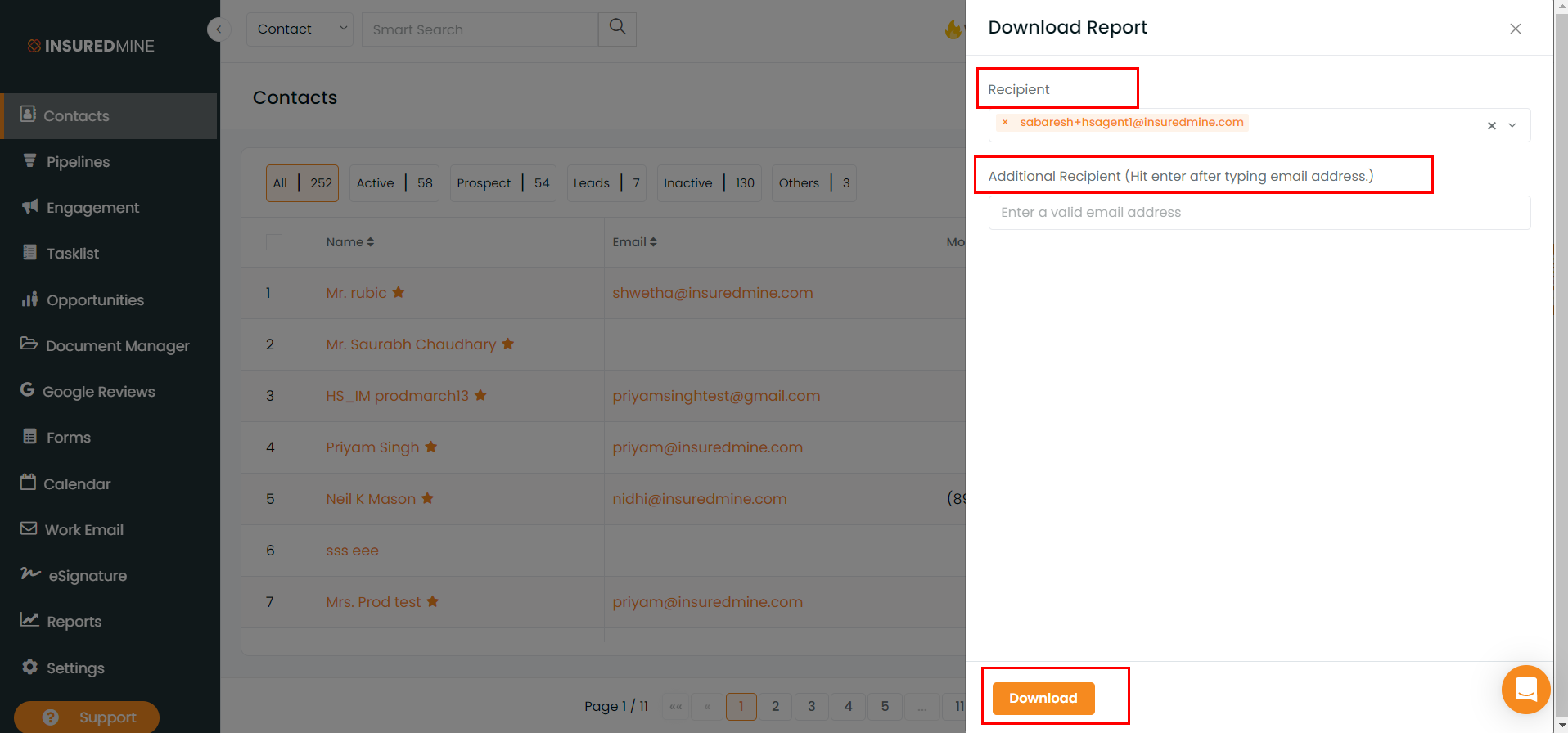Close the Download Report panel
The height and width of the screenshot is (733, 1568).
(1516, 29)
